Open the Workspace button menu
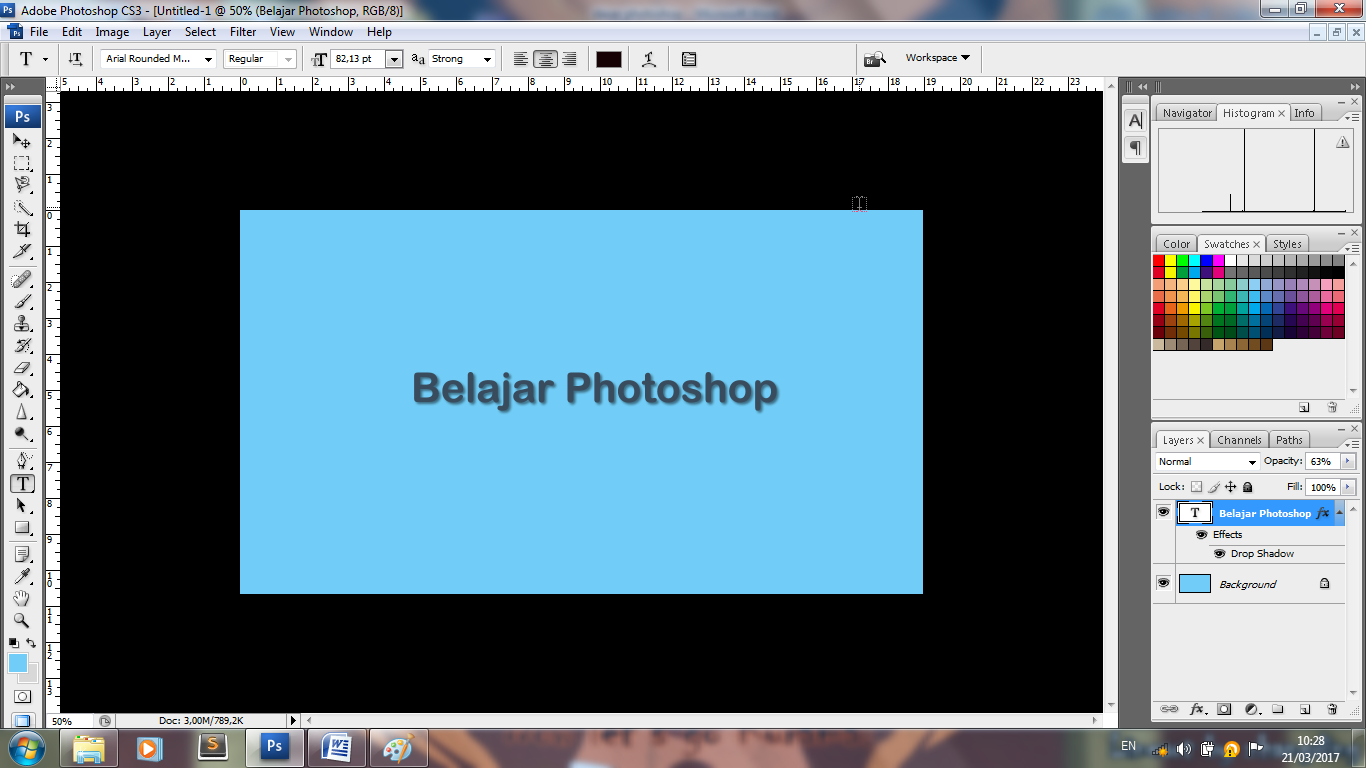 click(937, 58)
